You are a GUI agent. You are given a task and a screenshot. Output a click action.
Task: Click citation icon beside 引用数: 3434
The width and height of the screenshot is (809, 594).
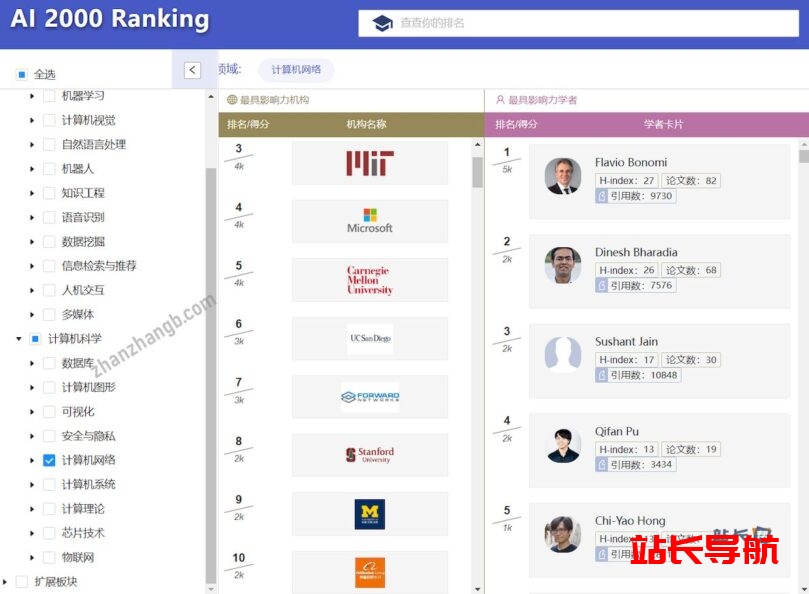602,464
